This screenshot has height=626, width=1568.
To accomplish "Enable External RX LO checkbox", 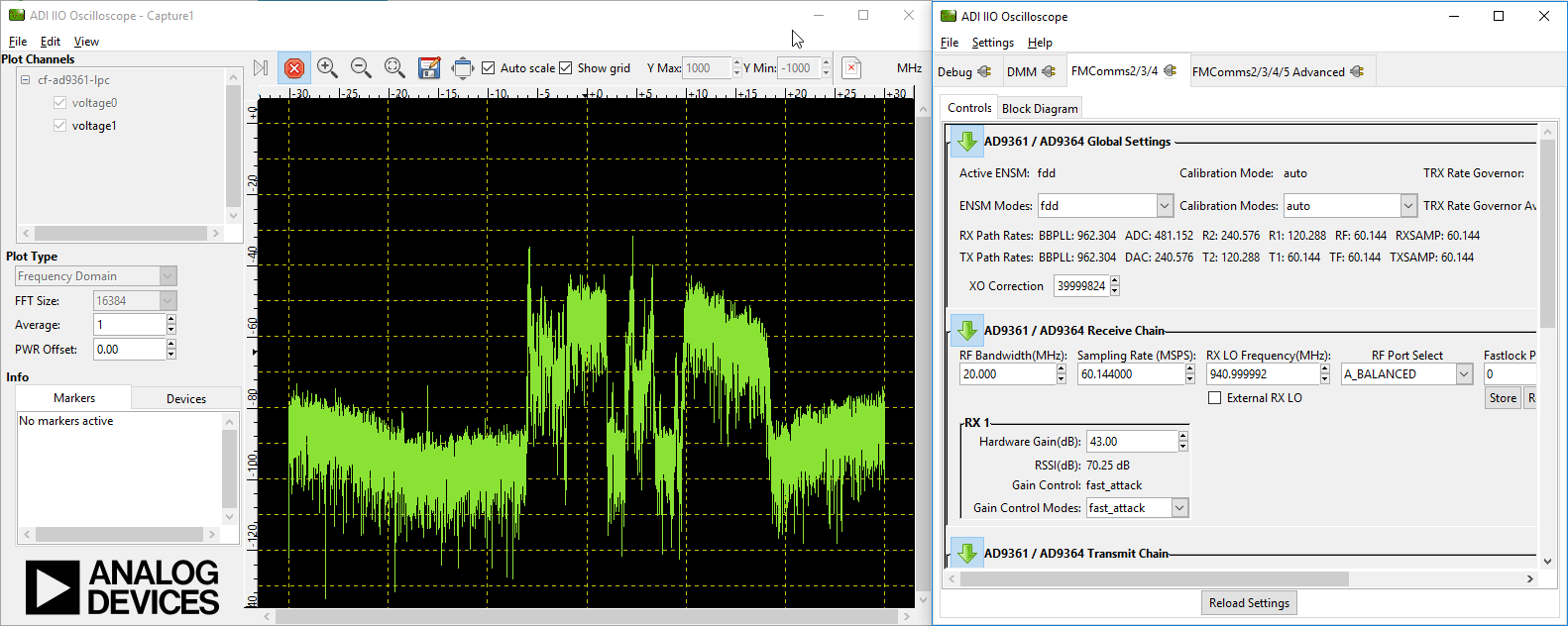I will point(1214,398).
